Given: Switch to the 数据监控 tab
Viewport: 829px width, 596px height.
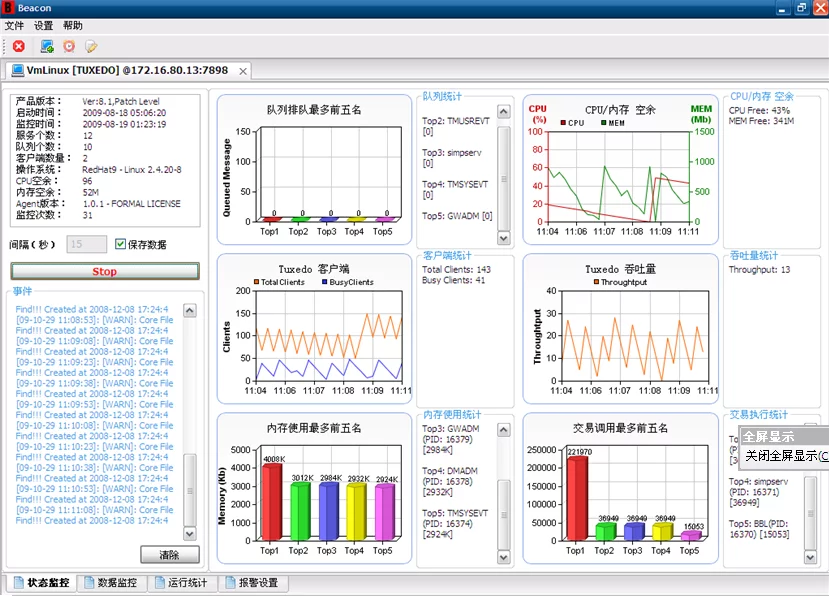Looking at the screenshot, I should click(112, 583).
